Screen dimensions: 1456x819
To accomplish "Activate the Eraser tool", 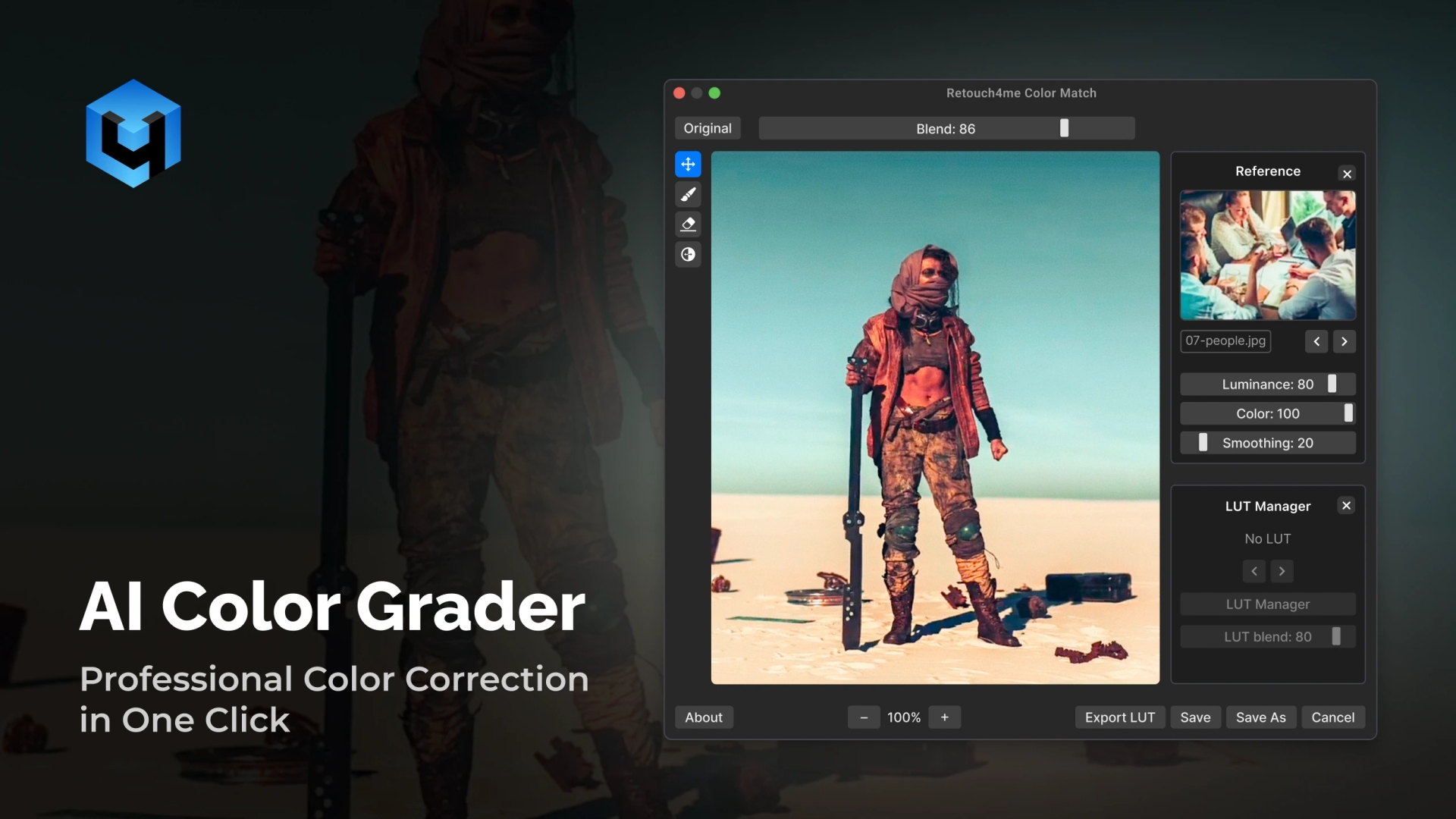I will click(x=689, y=224).
